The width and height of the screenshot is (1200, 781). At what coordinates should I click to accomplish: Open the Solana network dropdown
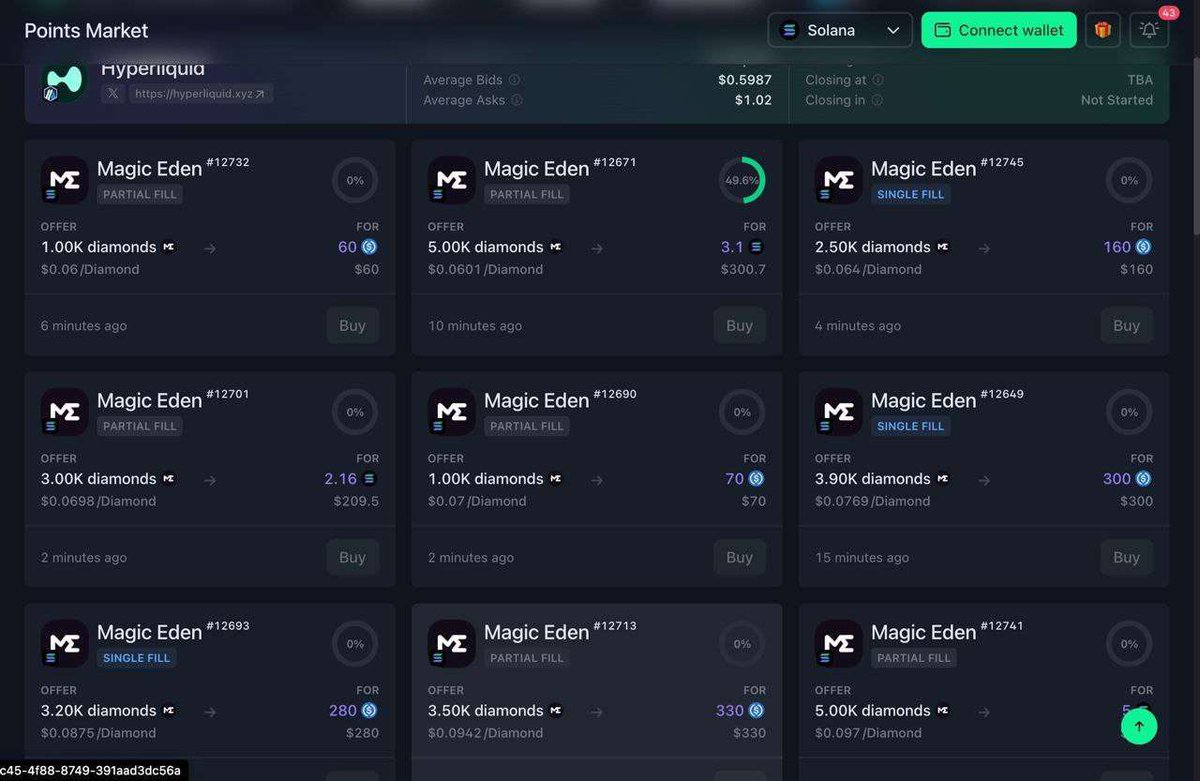(840, 30)
